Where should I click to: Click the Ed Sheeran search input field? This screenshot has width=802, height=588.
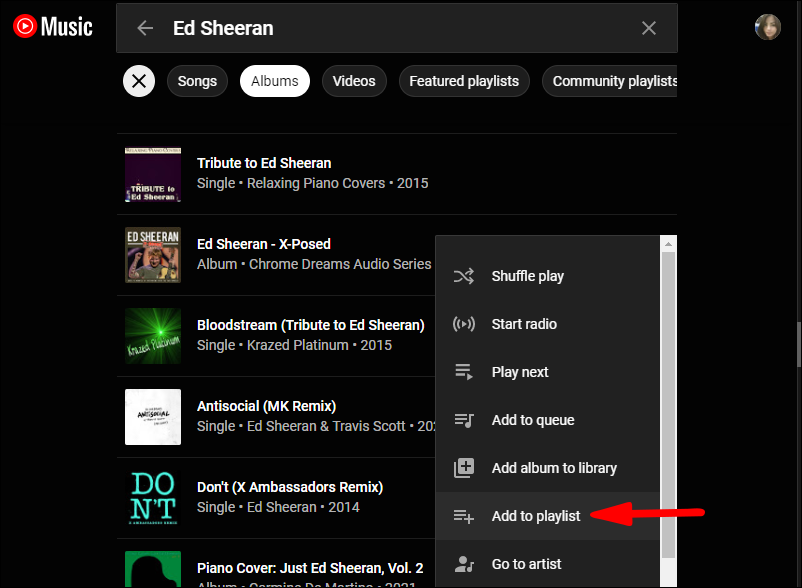(400, 28)
